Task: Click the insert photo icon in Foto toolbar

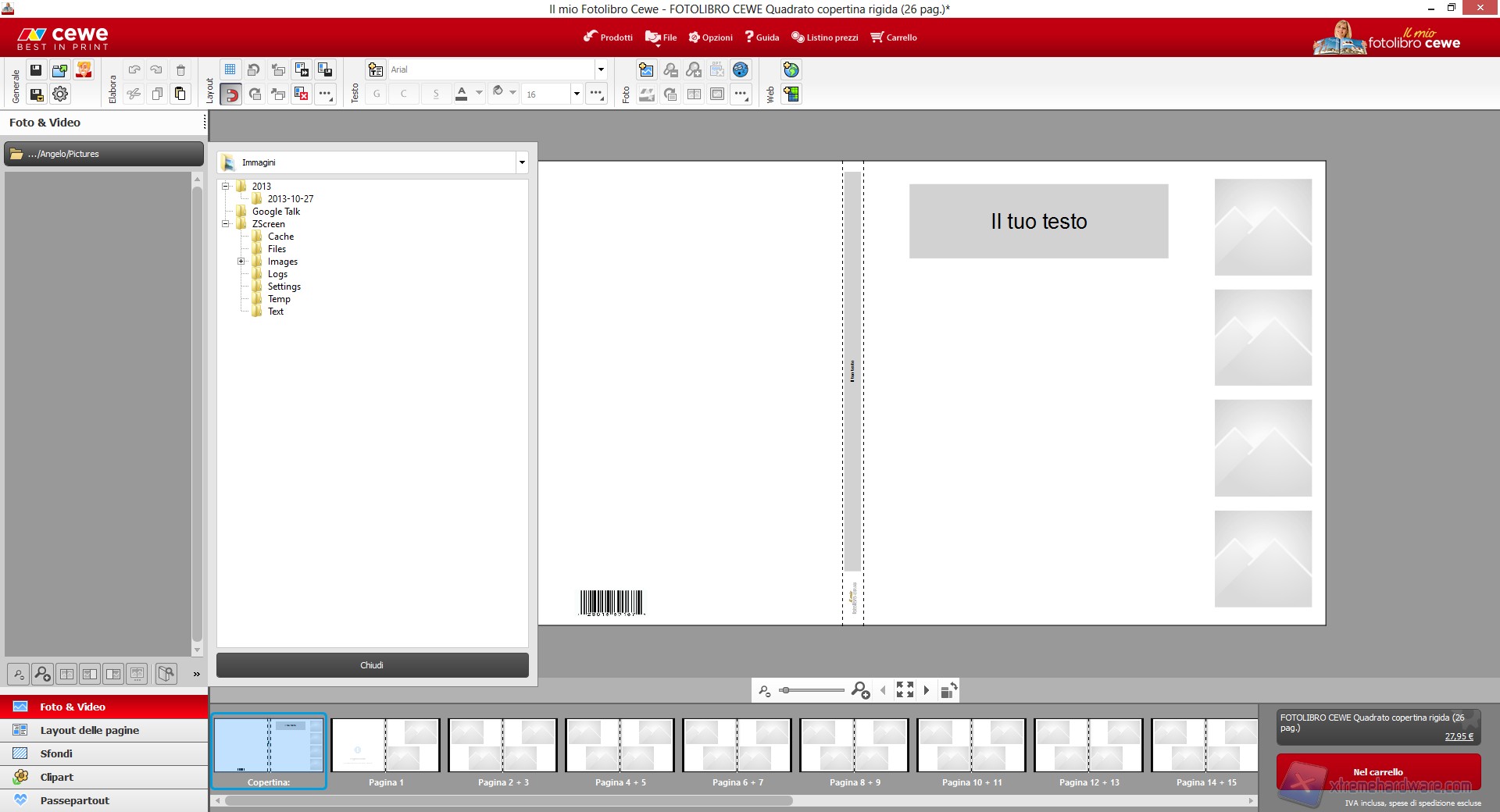Action: (x=646, y=70)
